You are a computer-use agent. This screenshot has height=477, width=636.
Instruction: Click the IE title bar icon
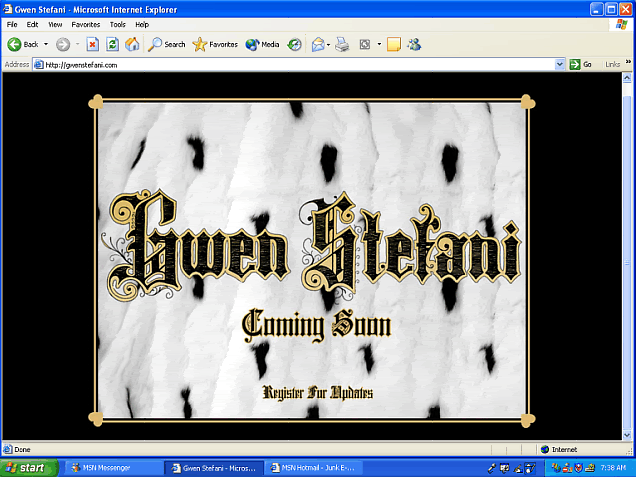click(x=7, y=9)
